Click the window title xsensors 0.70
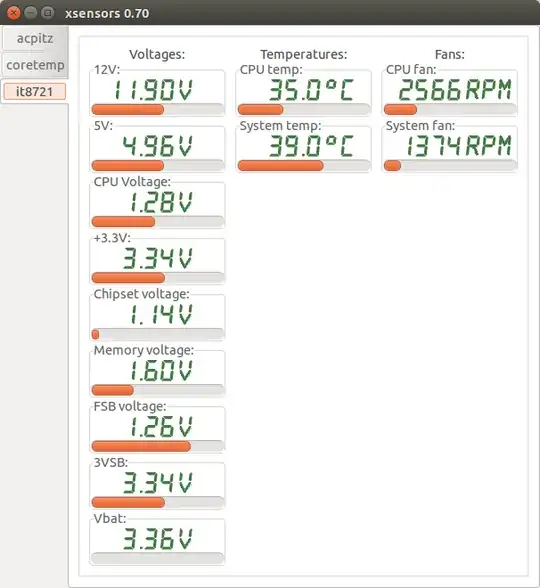The height and width of the screenshot is (588, 540). [x=107, y=14]
